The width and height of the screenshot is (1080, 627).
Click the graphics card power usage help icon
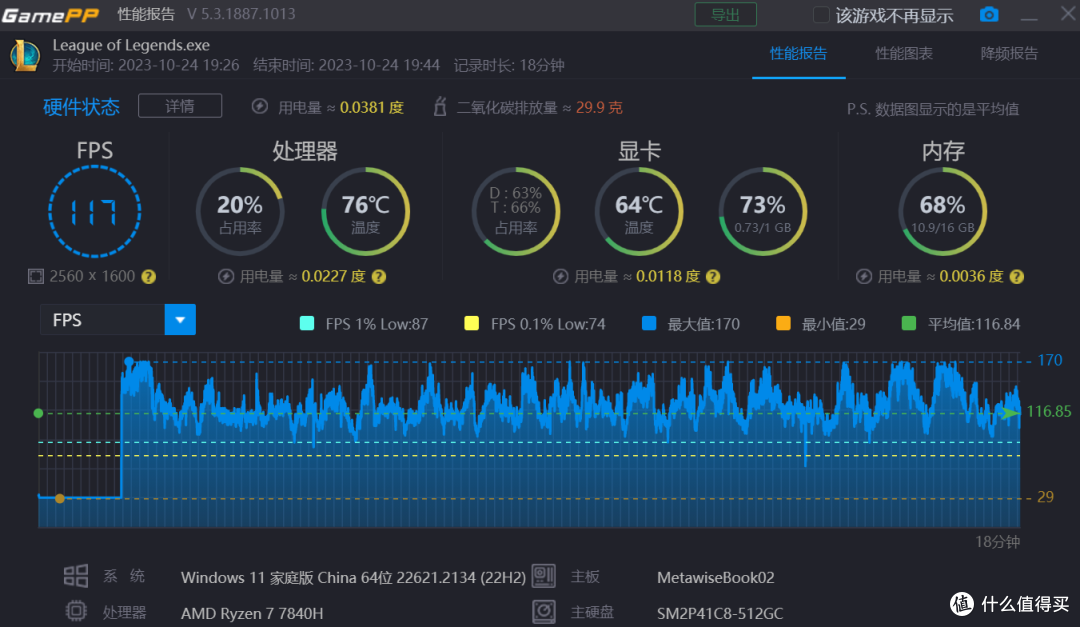(x=714, y=277)
